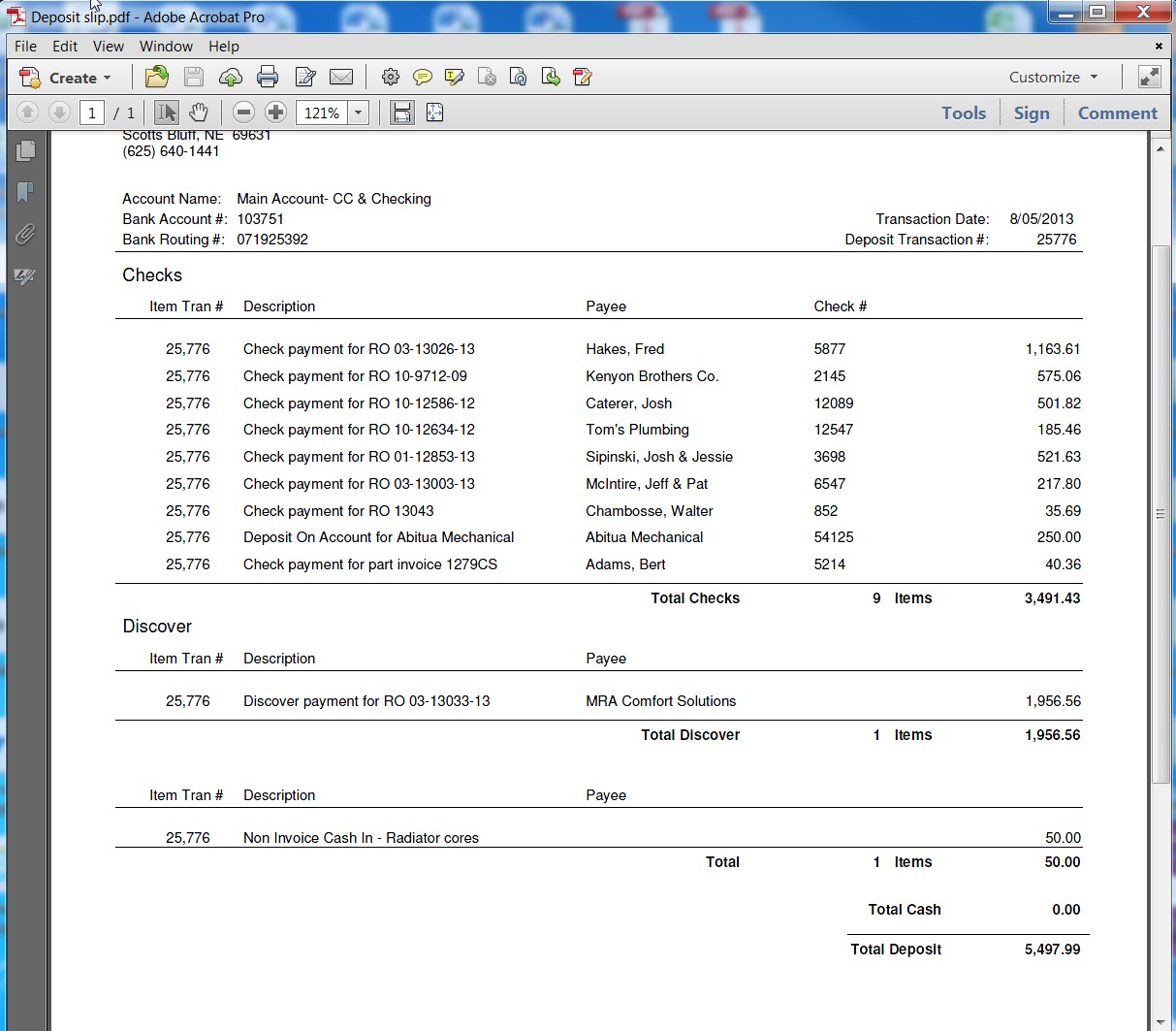Open the Comment pane
Viewport: 1176px width, 1031px height.
point(1118,113)
